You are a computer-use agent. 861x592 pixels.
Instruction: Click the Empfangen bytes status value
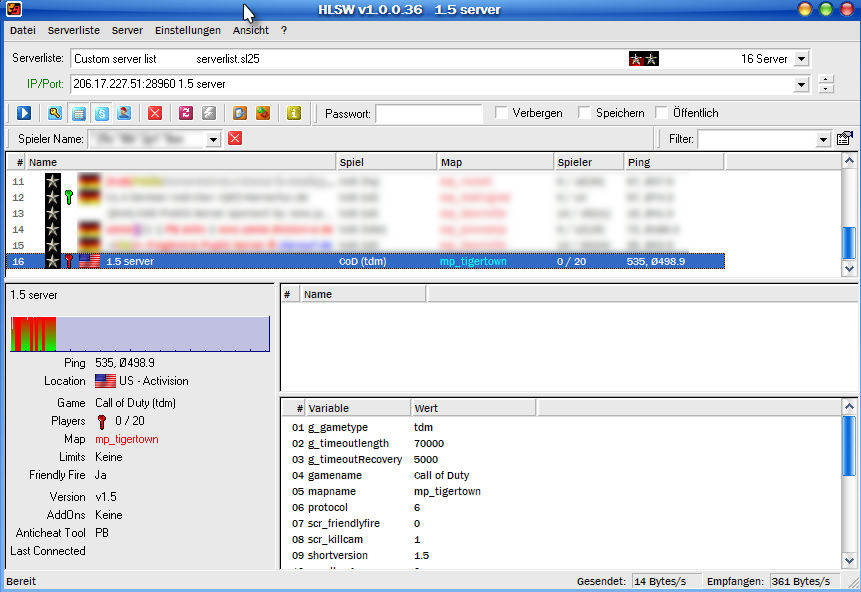tap(801, 581)
